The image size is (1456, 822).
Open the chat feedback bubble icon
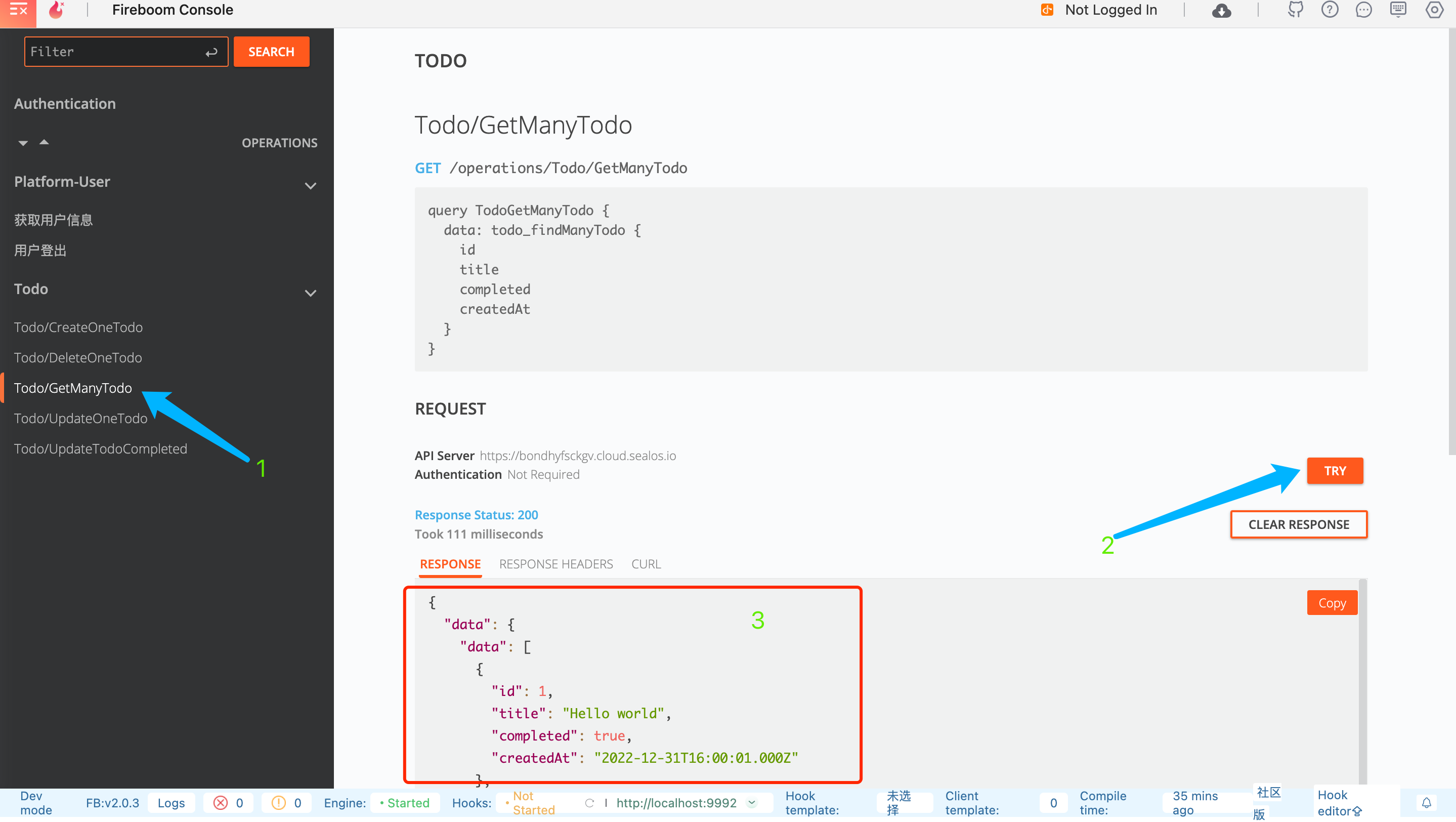pos(1363,10)
